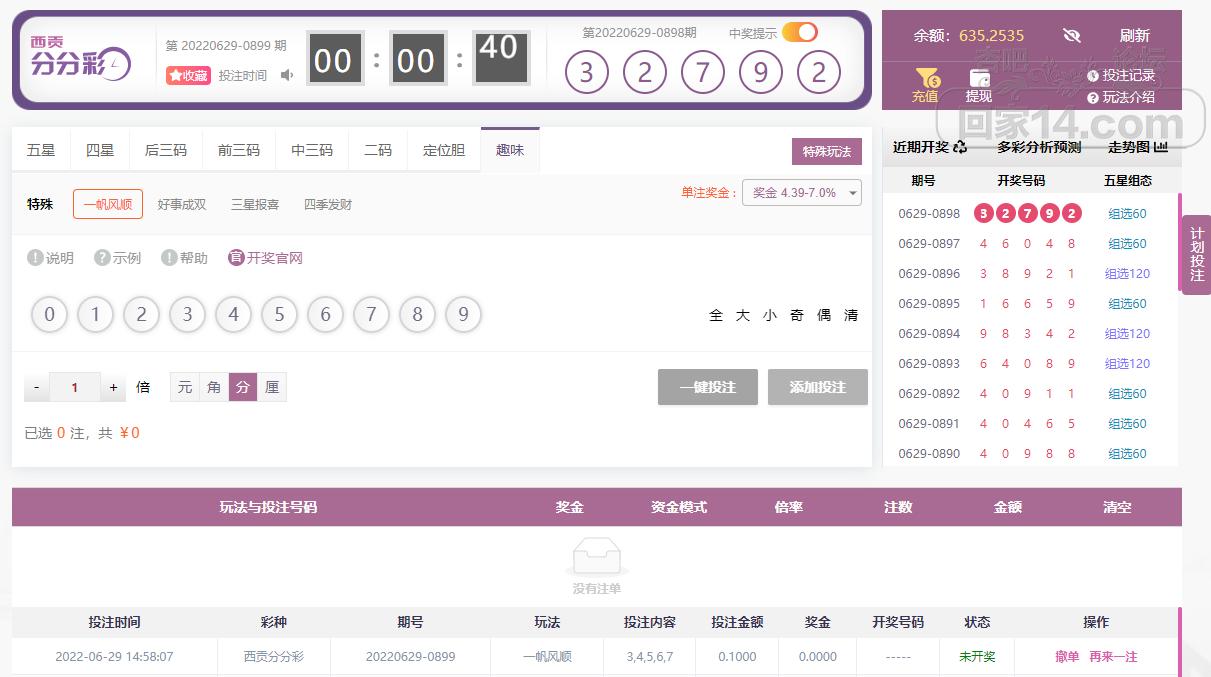Choose 厘 currency unit
Image resolution: width=1211 pixels, height=677 pixels.
tap(272, 387)
